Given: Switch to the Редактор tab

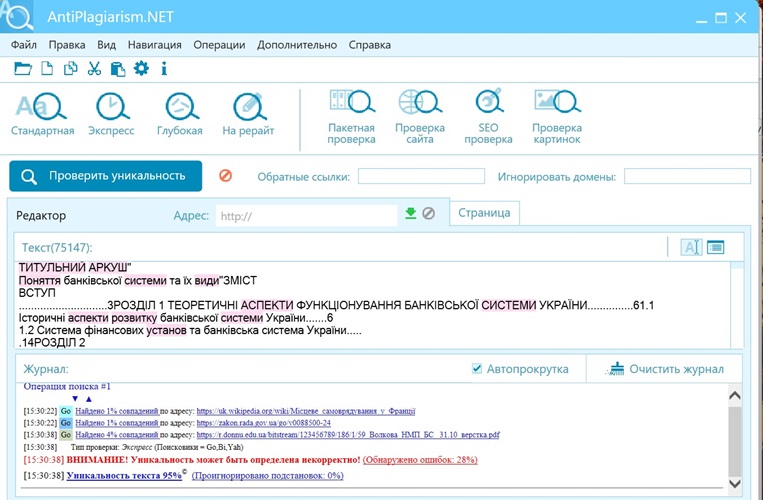Looking at the screenshot, I should point(41,215).
